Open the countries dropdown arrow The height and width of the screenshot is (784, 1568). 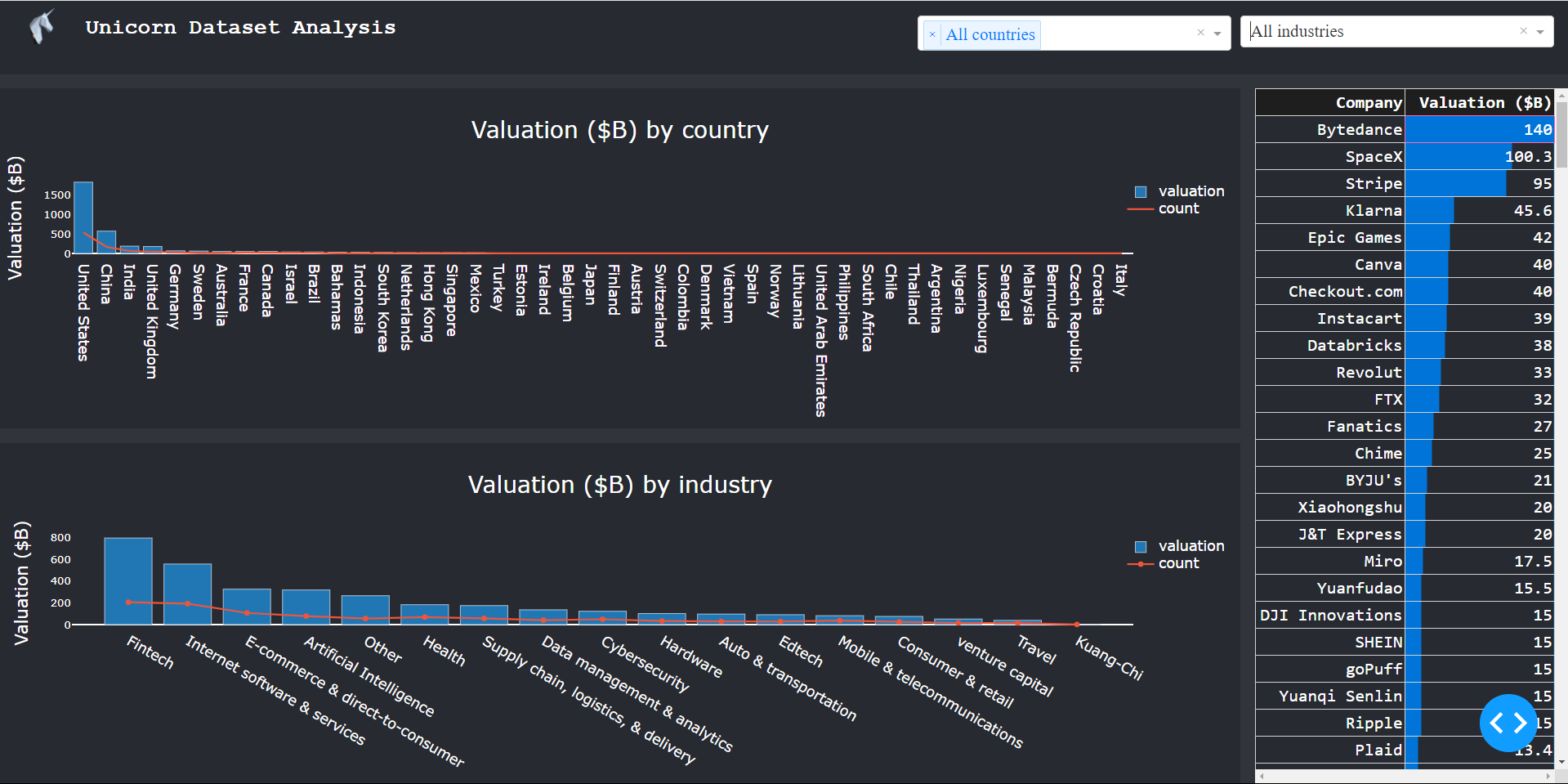point(1217,34)
